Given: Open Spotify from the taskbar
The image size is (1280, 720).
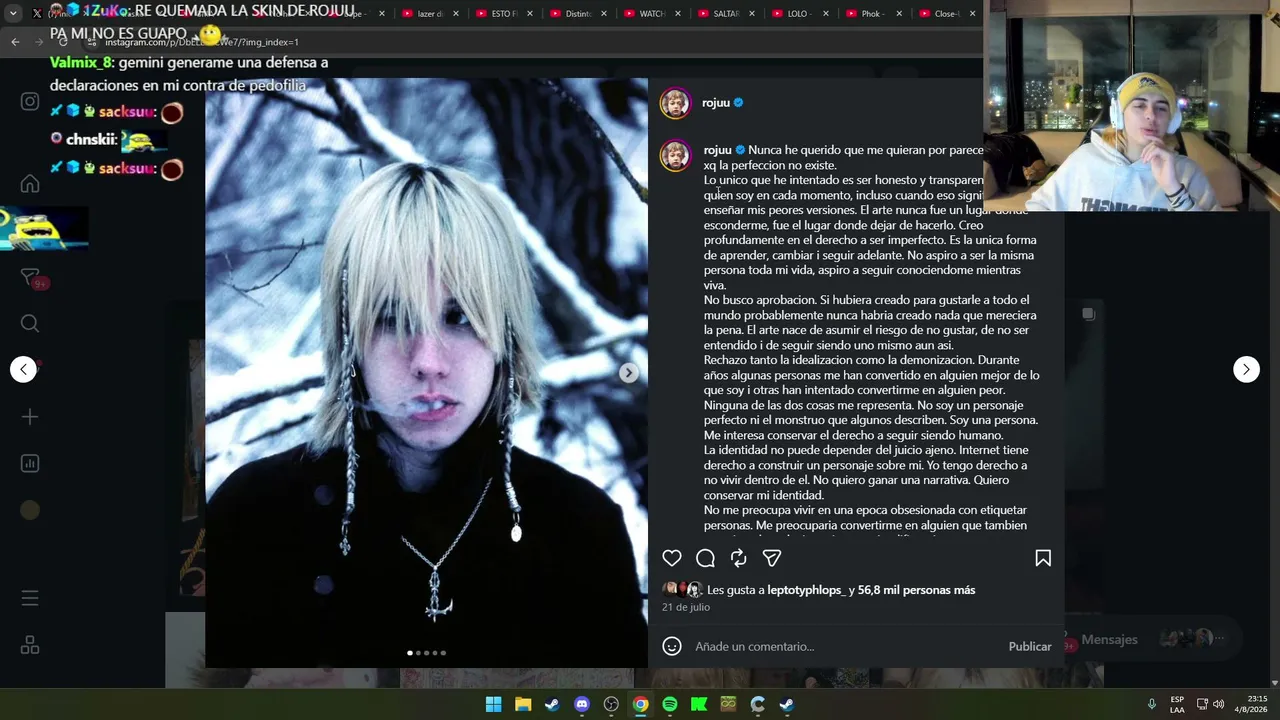Looking at the screenshot, I should click(670, 704).
